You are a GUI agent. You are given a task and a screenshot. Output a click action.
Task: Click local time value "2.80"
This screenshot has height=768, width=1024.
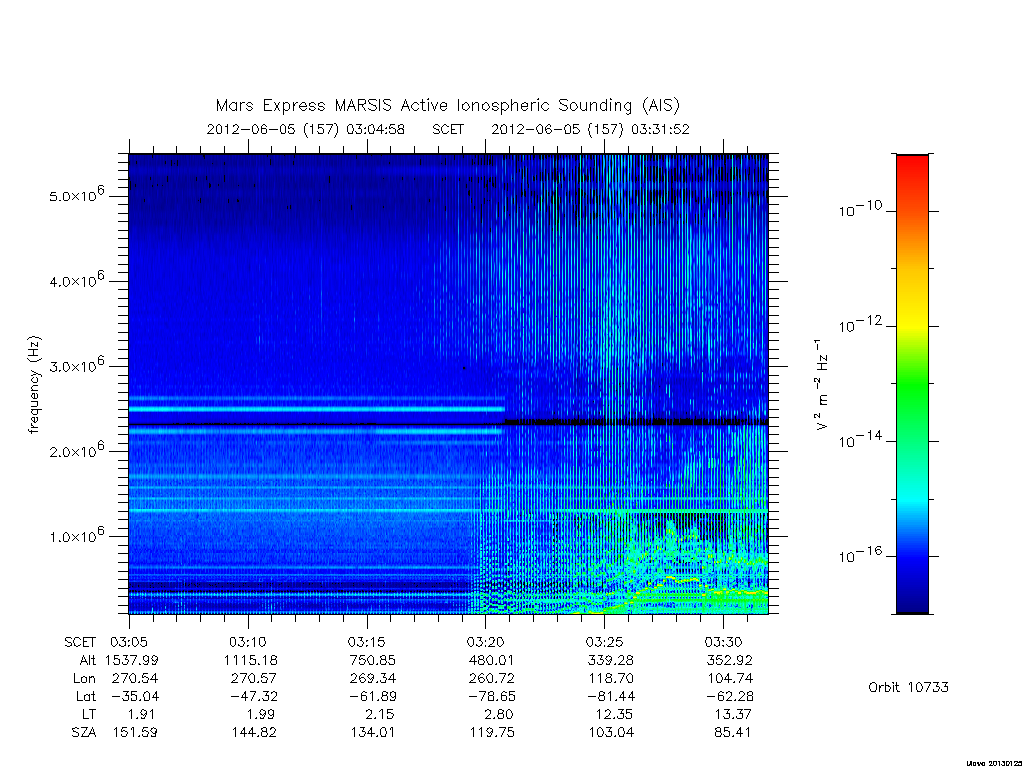click(x=498, y=714)
